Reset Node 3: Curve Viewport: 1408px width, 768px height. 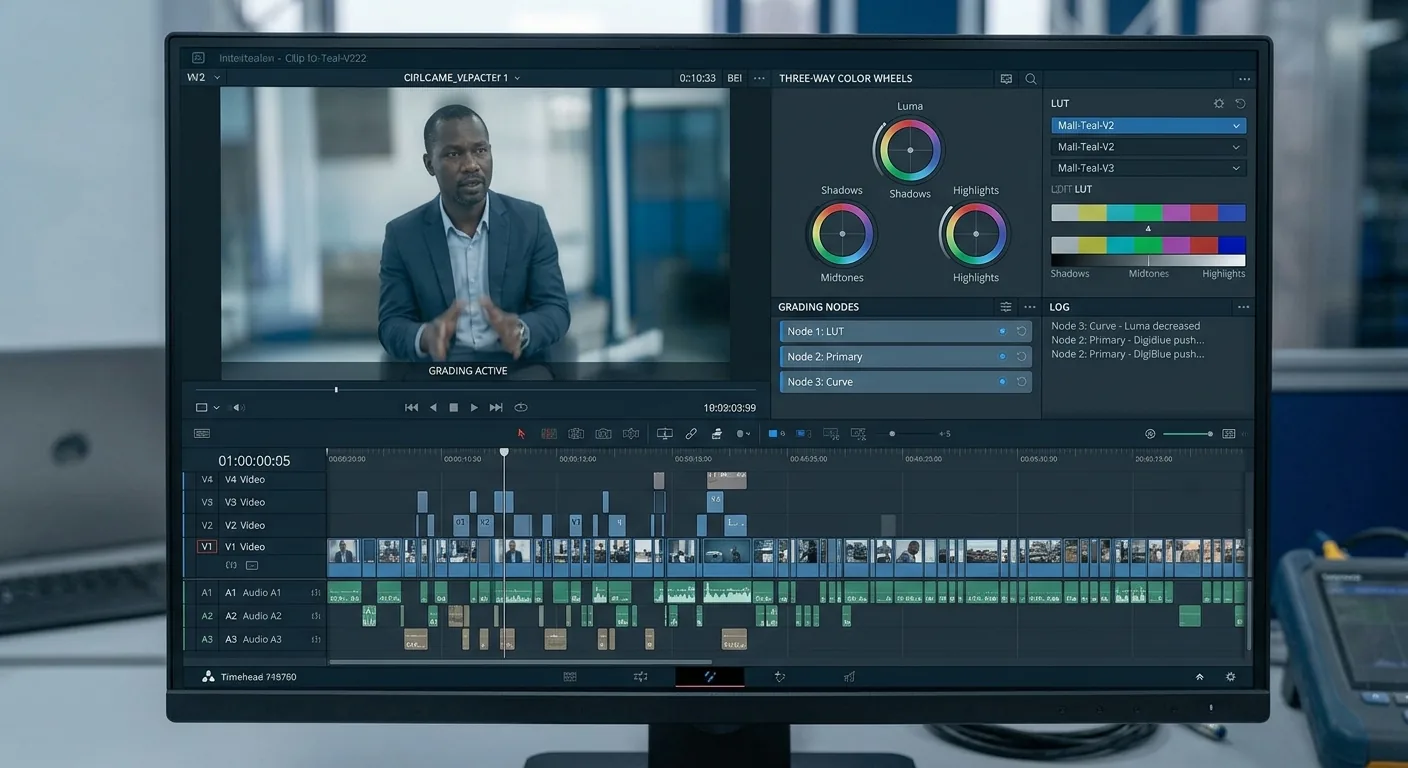(x=1022, y=382)
